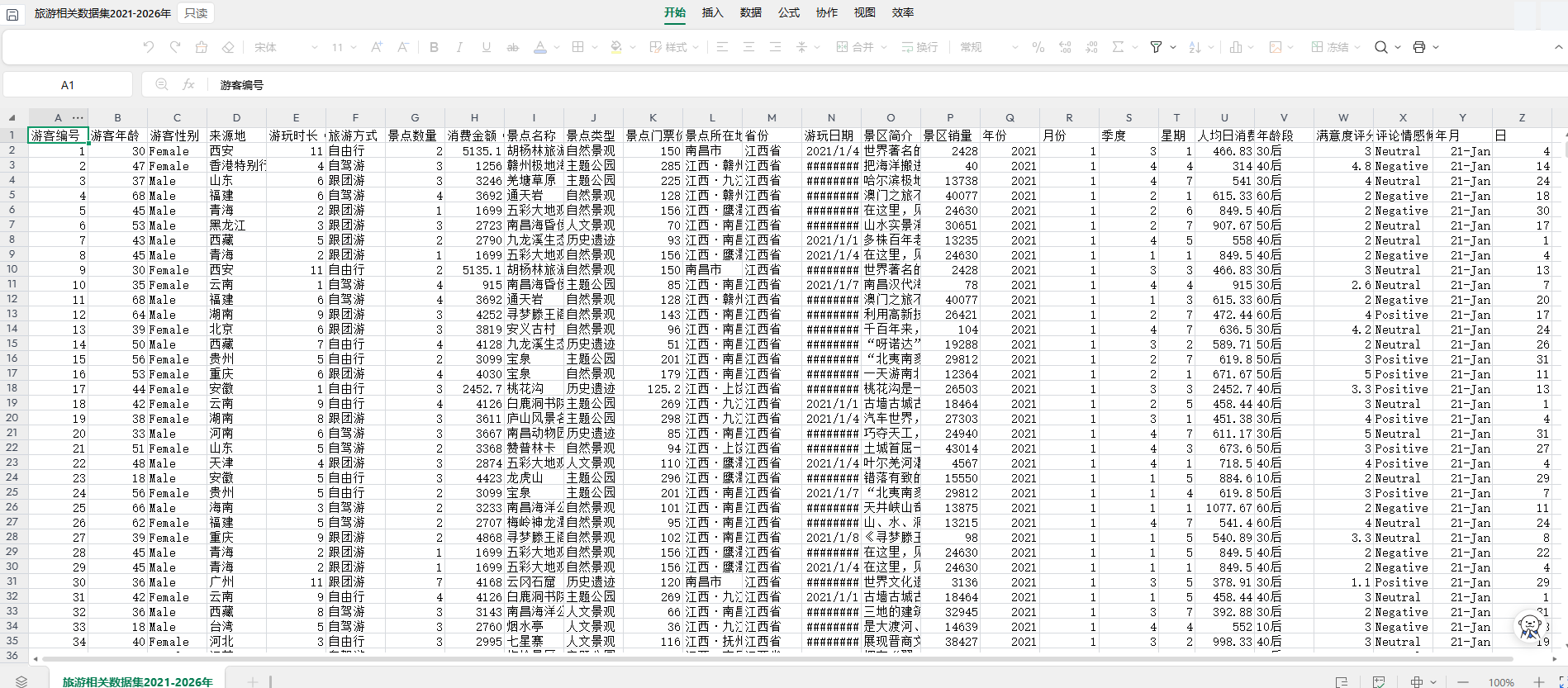Switch to the 插入 tab
This screenshot has width=1568, height=688.
[713, 12]
